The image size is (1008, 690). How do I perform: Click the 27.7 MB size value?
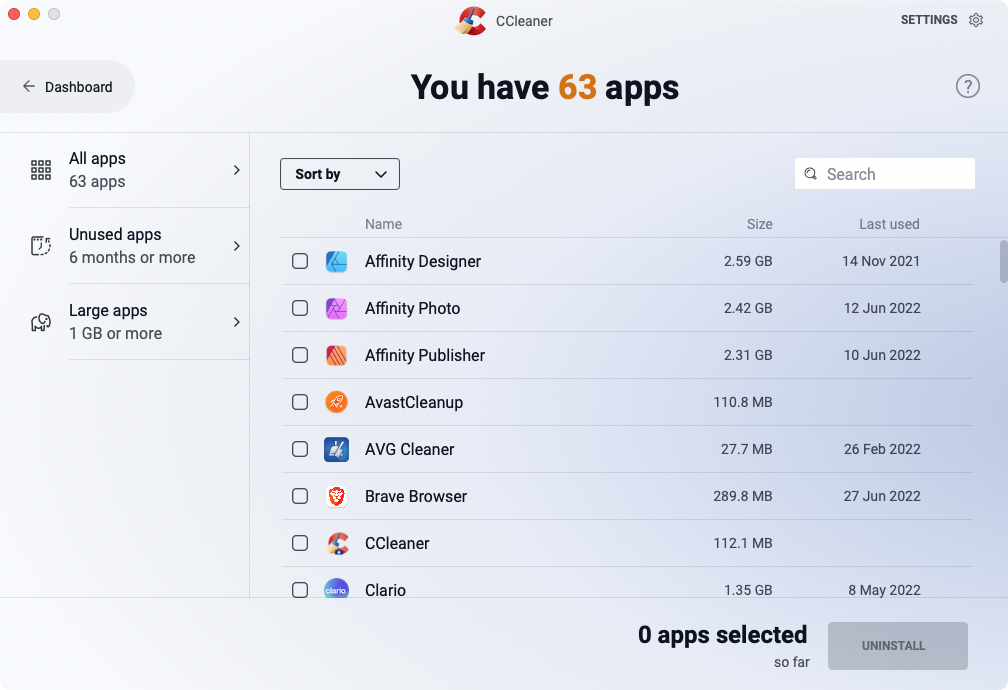(x=746, y=449)
